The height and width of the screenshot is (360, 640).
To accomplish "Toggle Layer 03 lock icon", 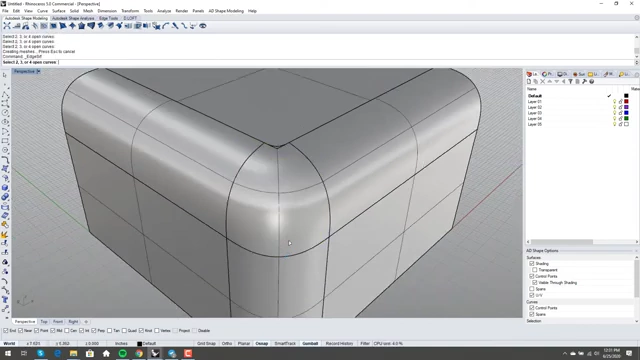I will pos(620,113).
